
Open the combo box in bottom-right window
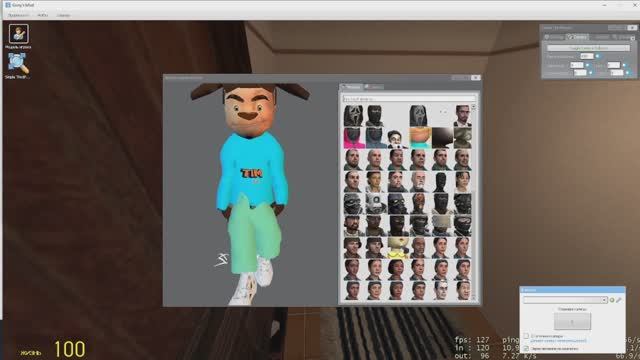(x=565, y=300)
